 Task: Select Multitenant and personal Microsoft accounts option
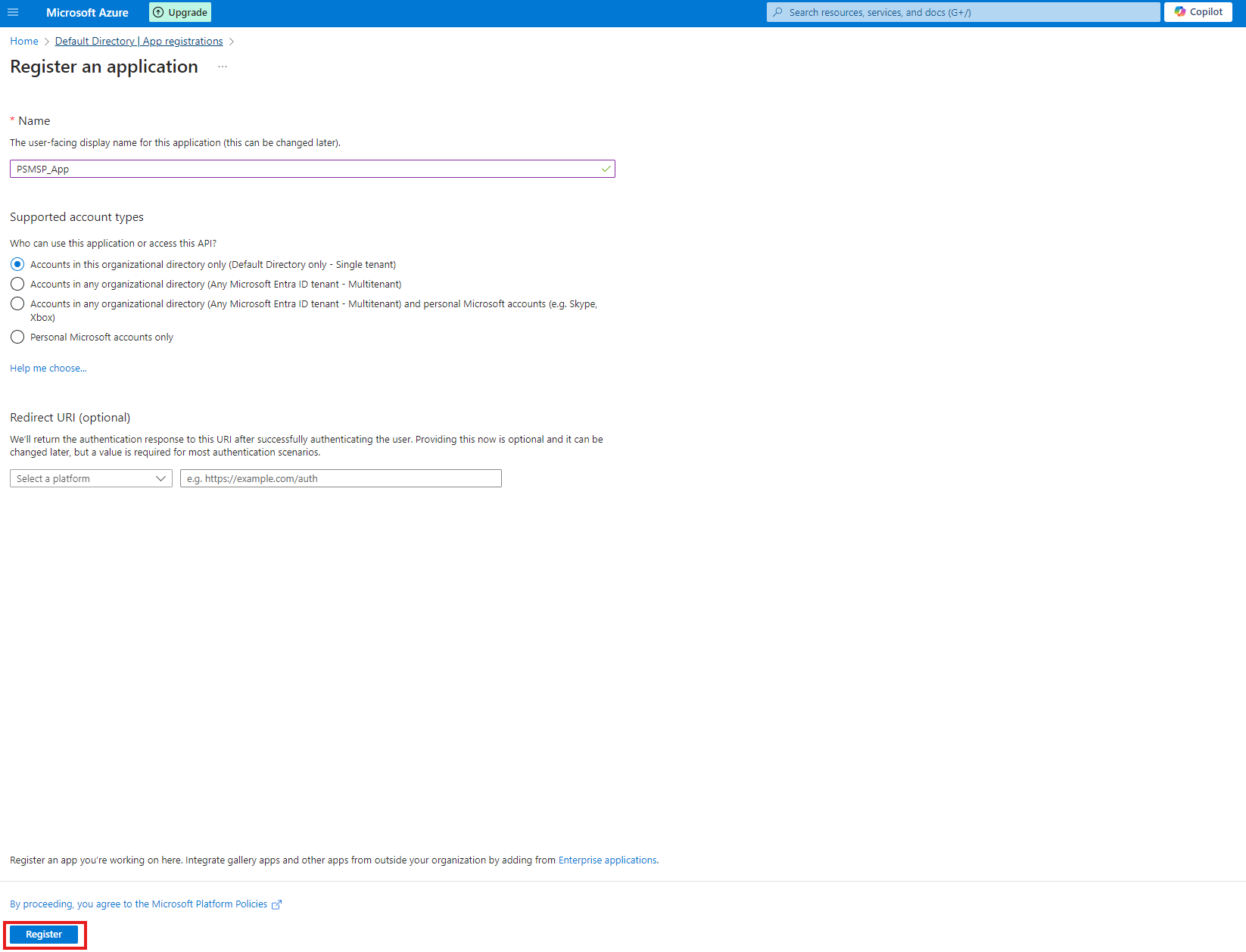coord(17,303)
